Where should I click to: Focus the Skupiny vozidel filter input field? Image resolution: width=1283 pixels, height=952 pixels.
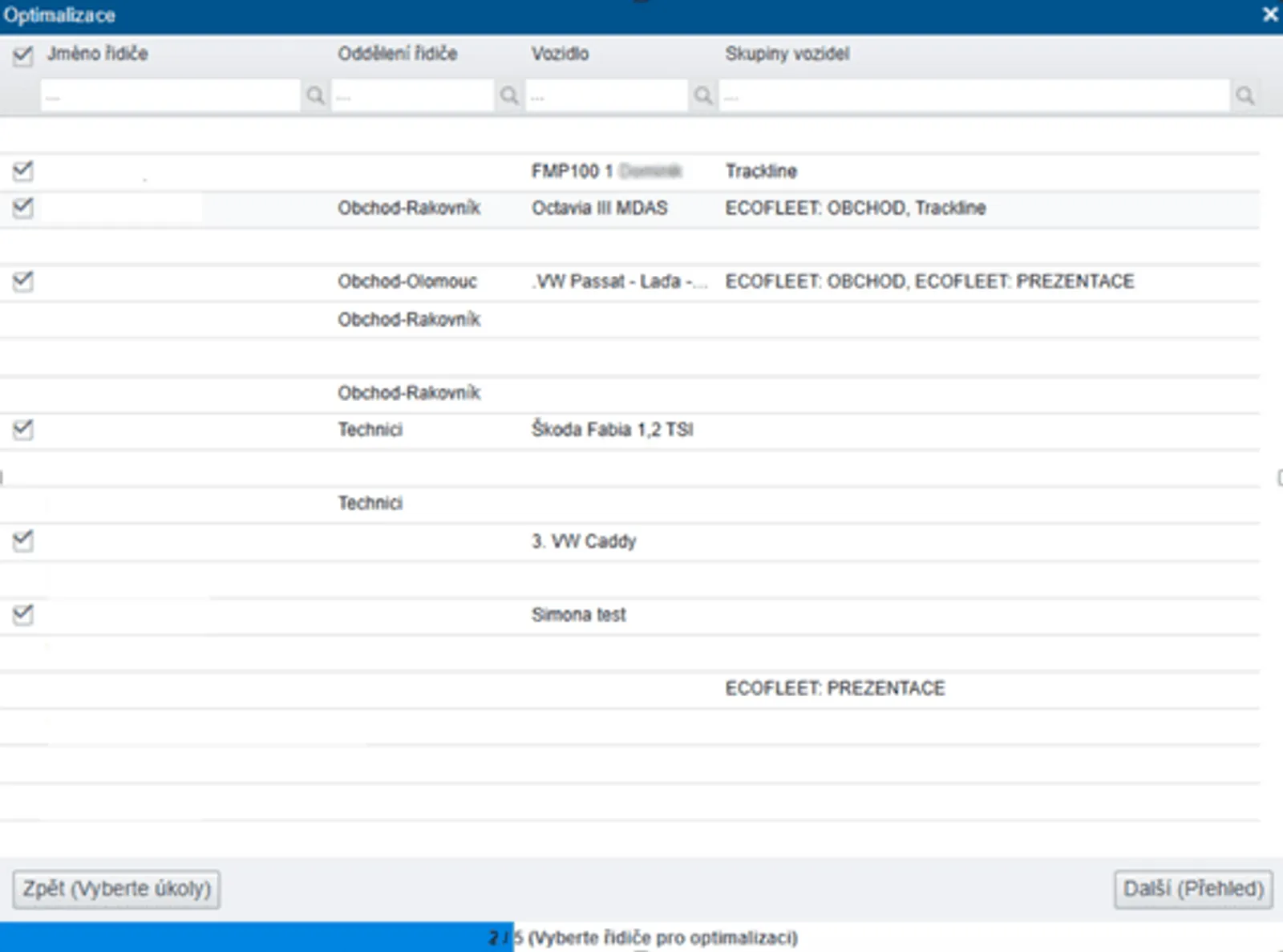(x=973, y=96)
